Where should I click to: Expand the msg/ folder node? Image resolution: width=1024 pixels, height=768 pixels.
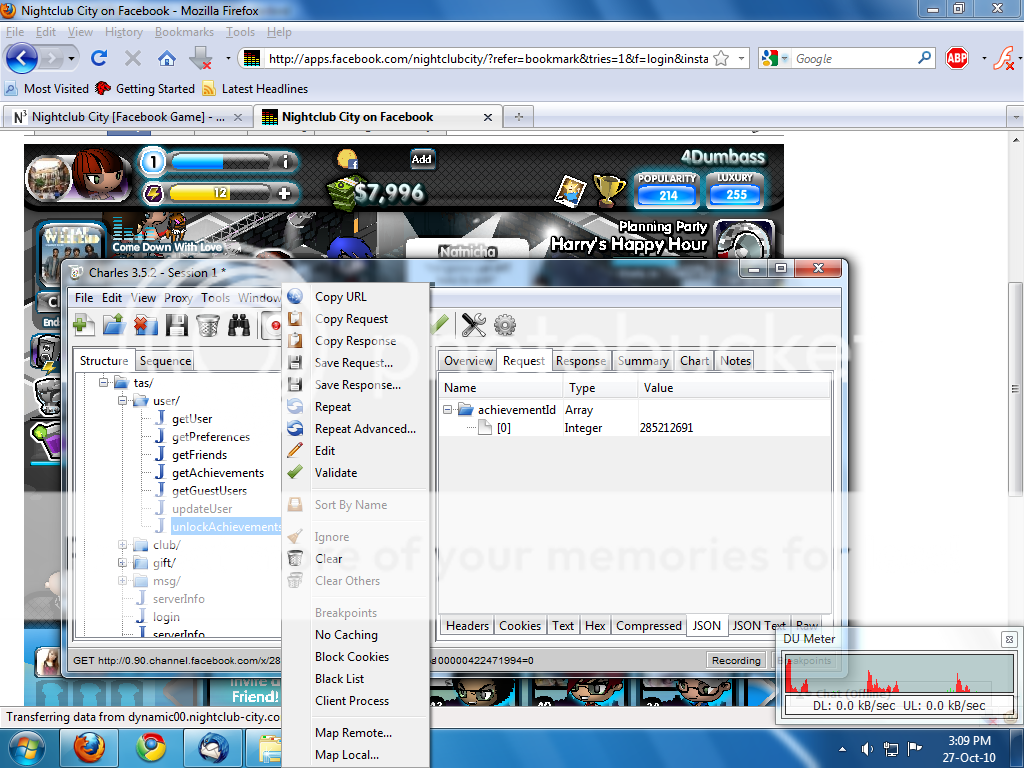point(122,581)
